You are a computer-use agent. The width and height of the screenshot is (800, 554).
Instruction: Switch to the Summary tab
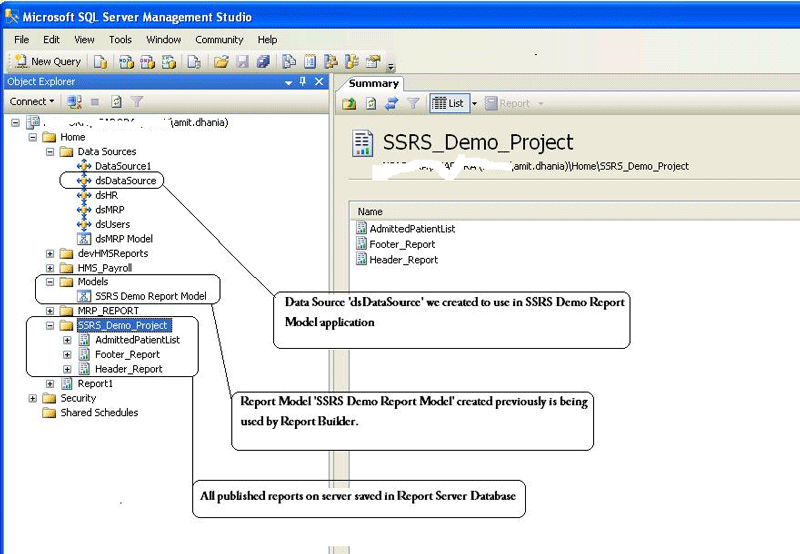tap(374, 84)
